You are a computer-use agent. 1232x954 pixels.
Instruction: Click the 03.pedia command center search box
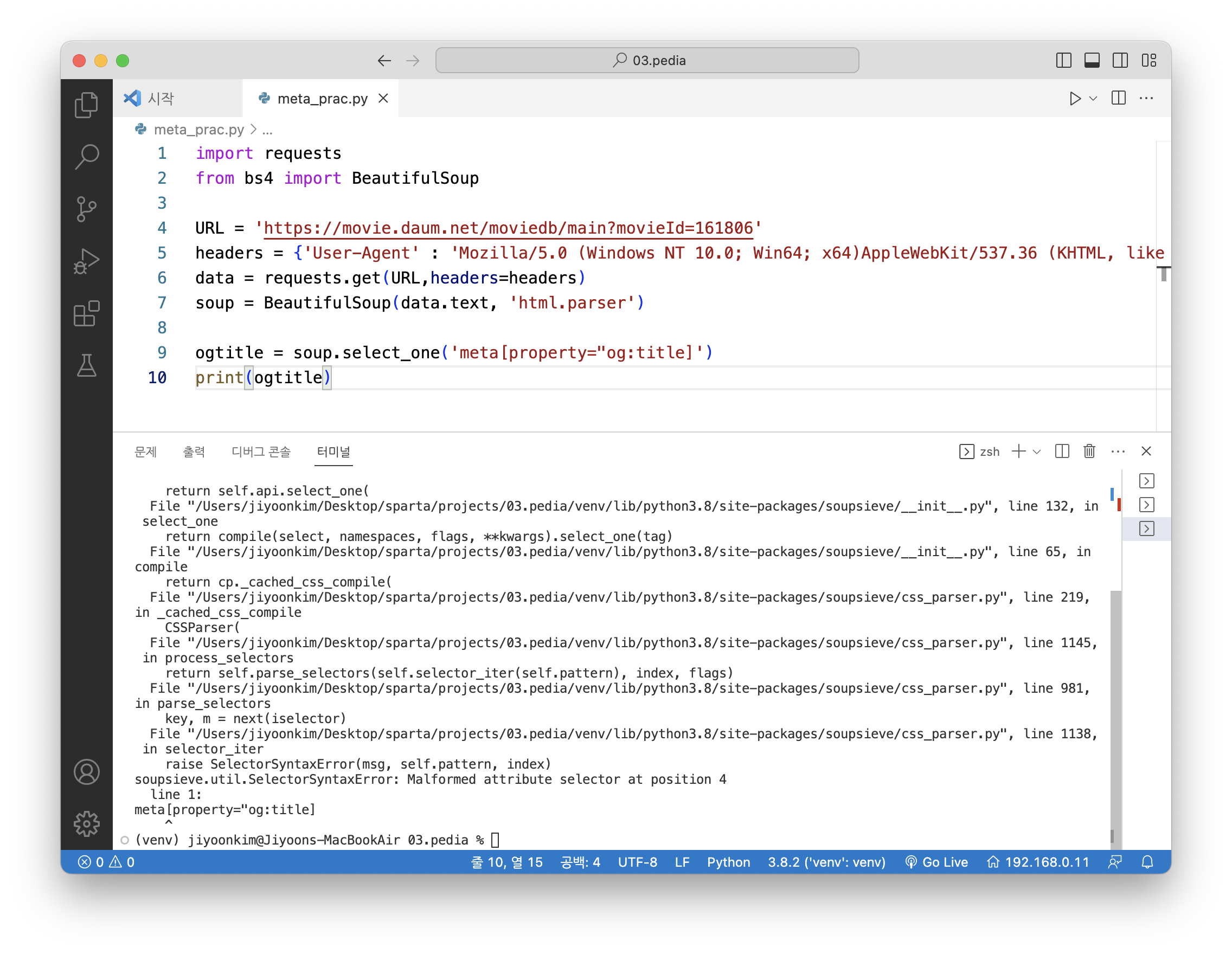[647, 60]
